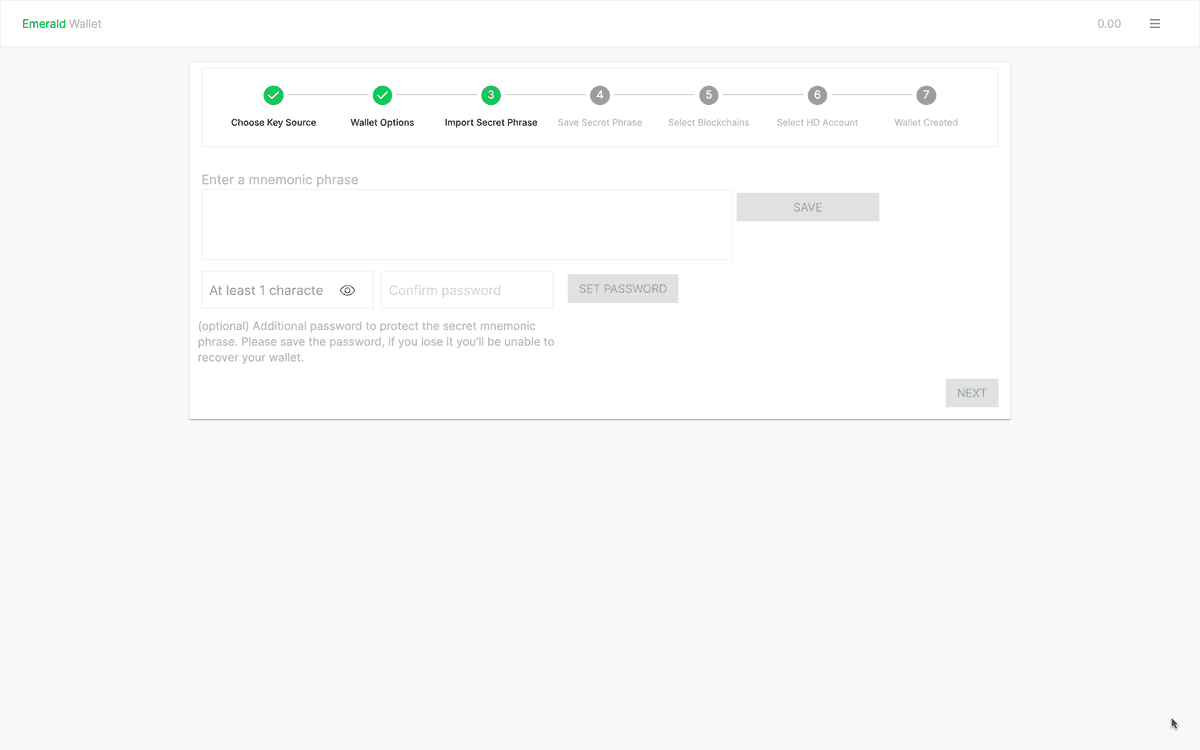Click step 3 Import Secret Phrase circle

tap(491, 95)
